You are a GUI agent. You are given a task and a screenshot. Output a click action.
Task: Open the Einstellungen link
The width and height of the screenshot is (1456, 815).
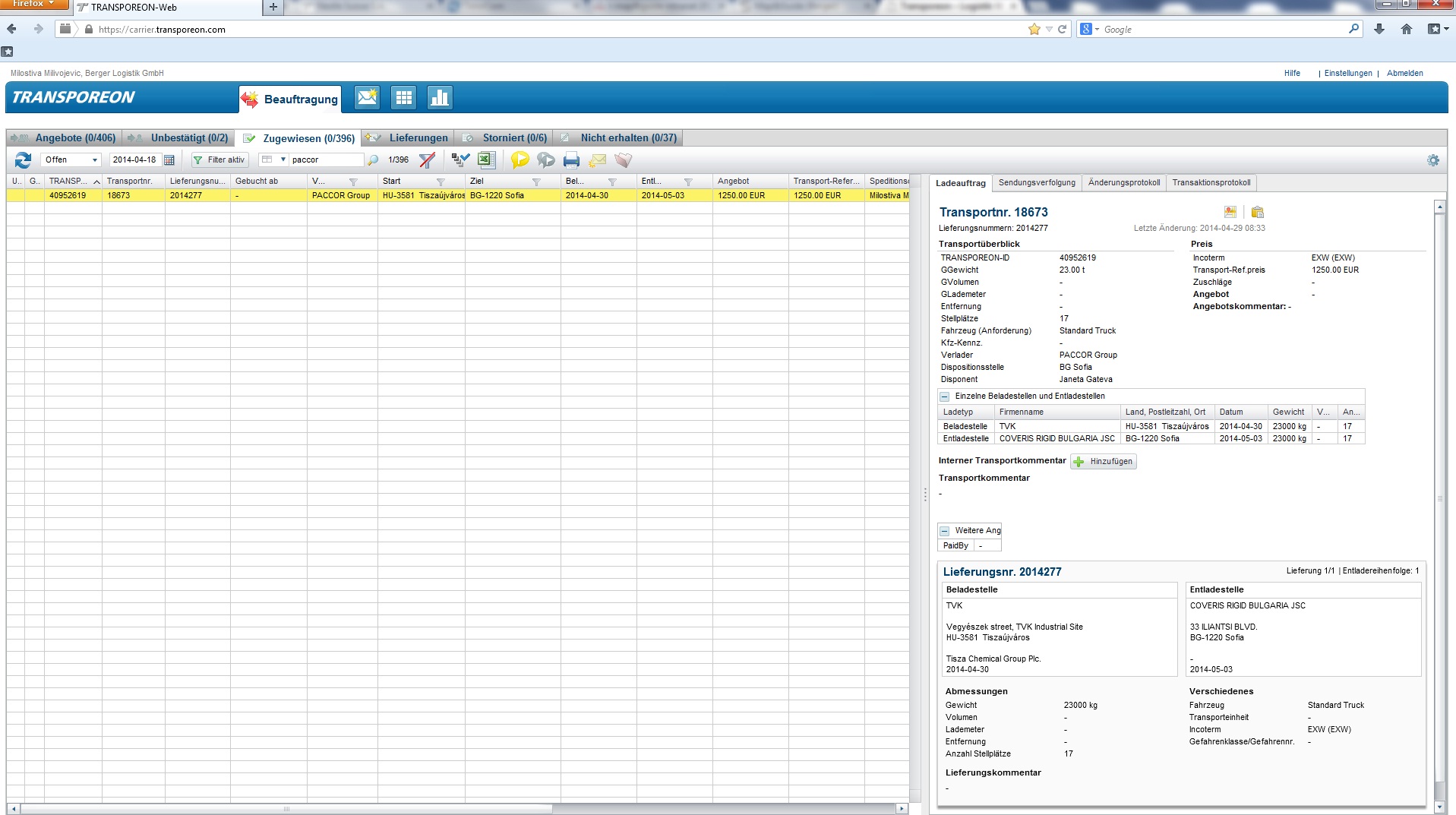[1348, 73]
